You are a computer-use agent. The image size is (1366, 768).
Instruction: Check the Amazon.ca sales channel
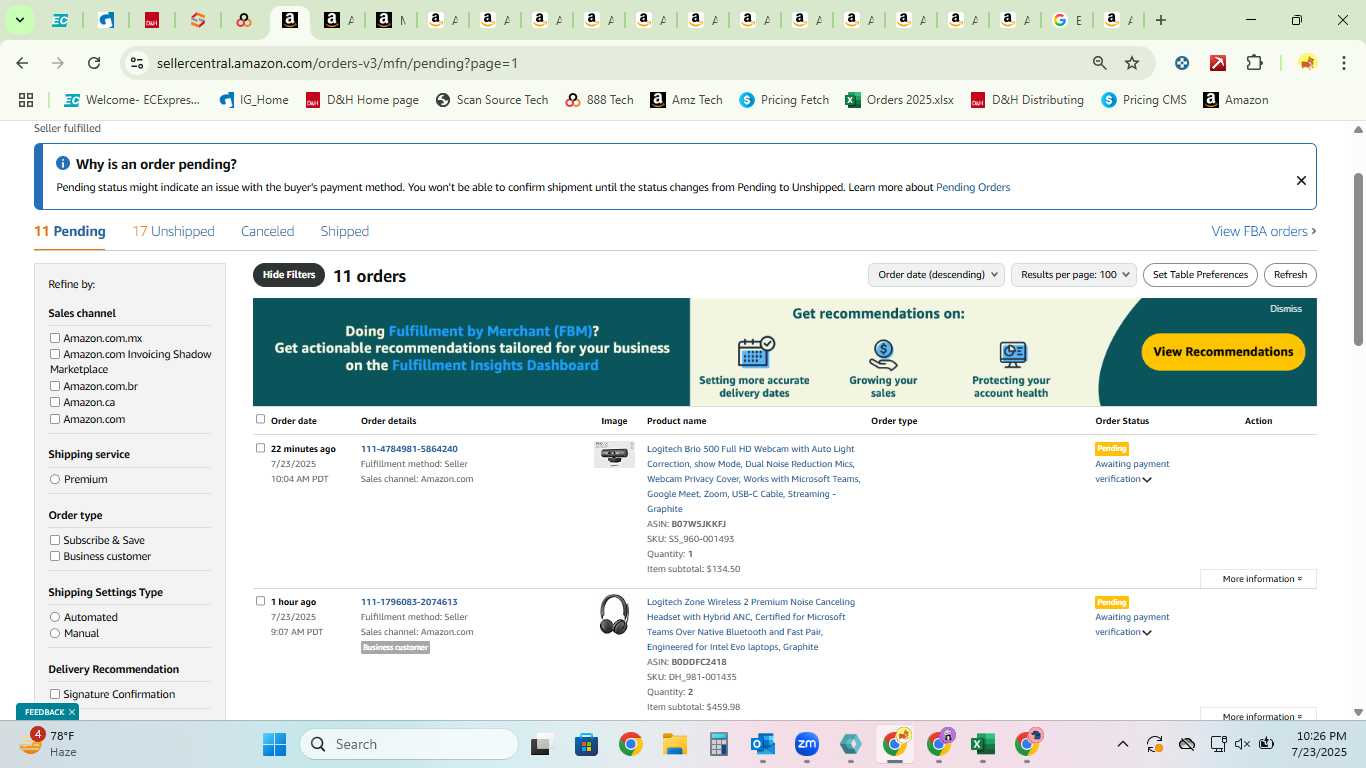click(x=55, y=402)
